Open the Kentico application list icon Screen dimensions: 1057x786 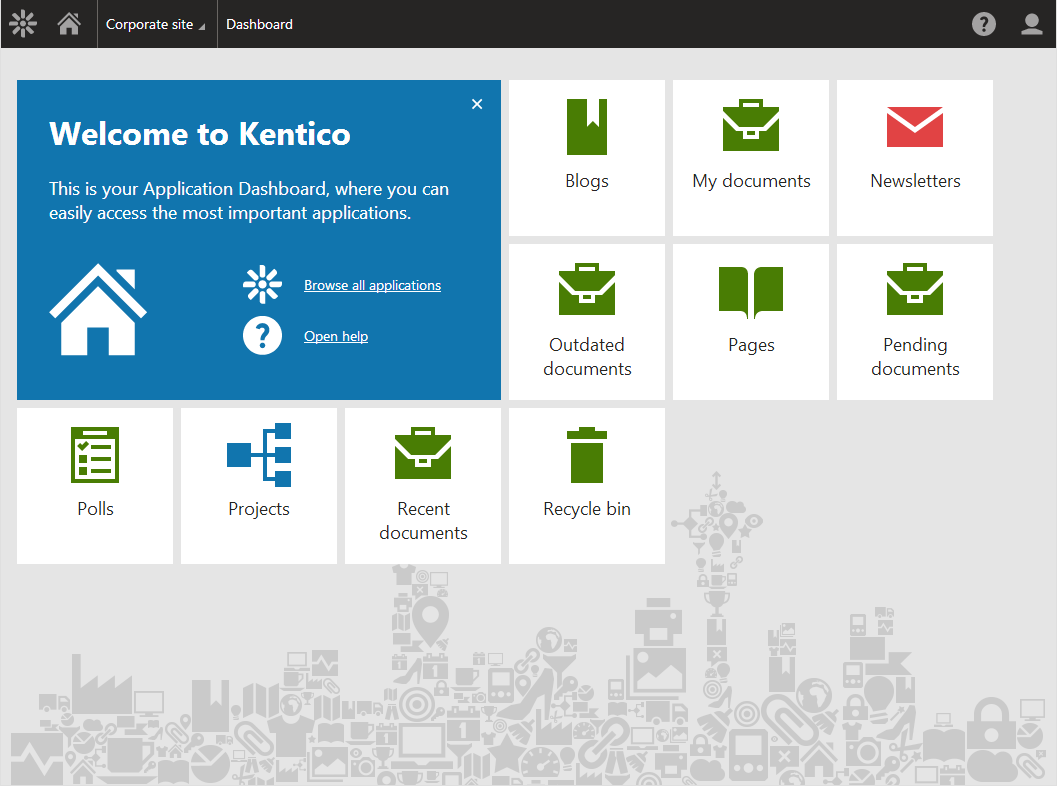23,24
